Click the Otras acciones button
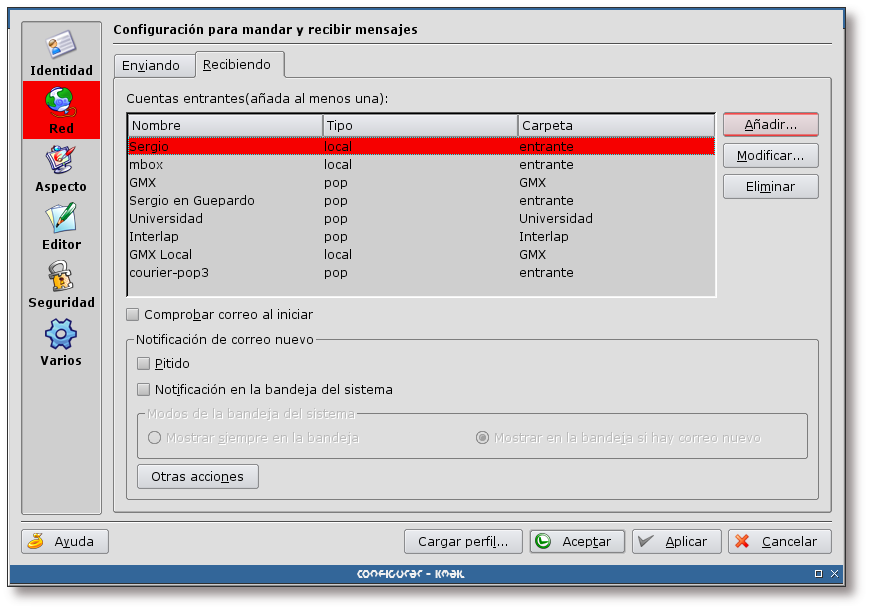 tap(197, 476)
